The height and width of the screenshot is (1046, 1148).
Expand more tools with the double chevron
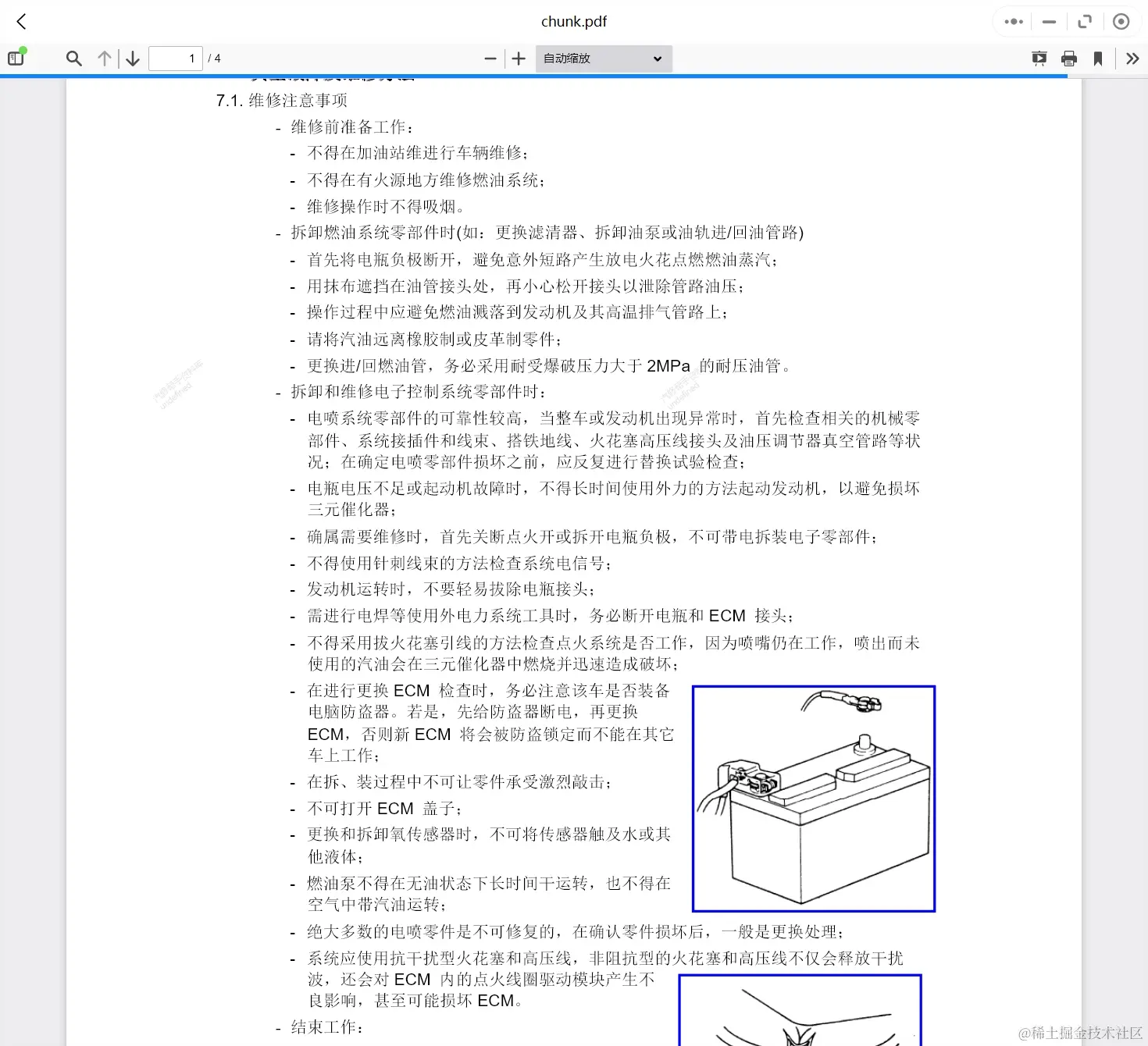[x=1132, y=58]
